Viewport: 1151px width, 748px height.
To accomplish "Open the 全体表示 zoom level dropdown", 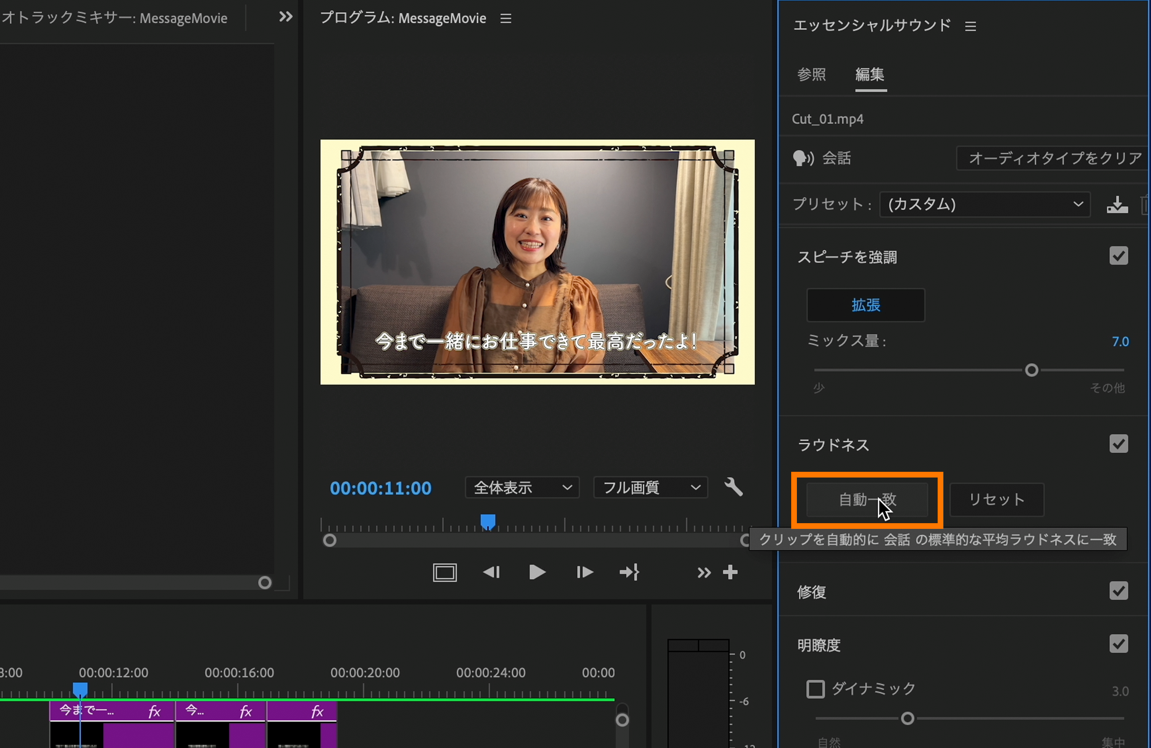I will point(522,487).
